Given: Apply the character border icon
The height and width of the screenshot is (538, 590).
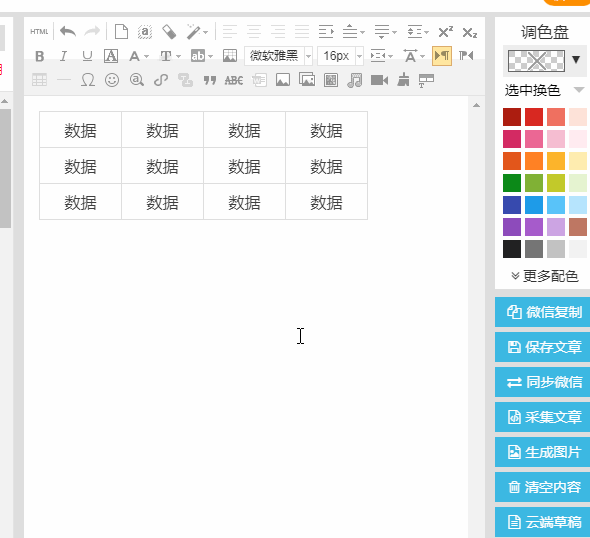Looking at the screenshot, I should [x=111, y=56].
